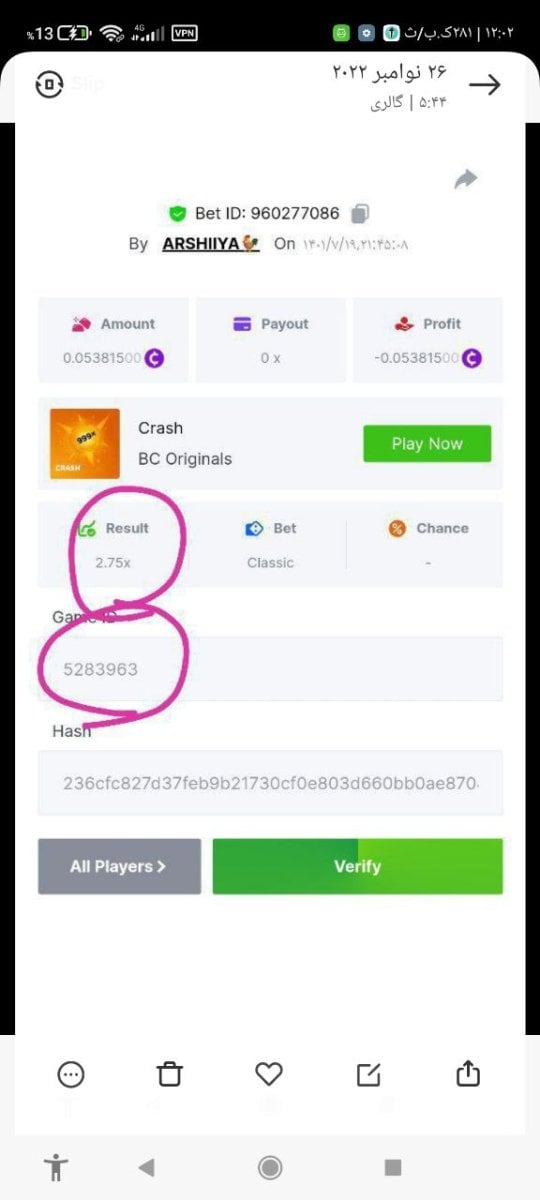Tap the share icon in bottom toolbar
Image resolution: width=540 pixels, height=1200 pixels.
tap(468, 1074)
